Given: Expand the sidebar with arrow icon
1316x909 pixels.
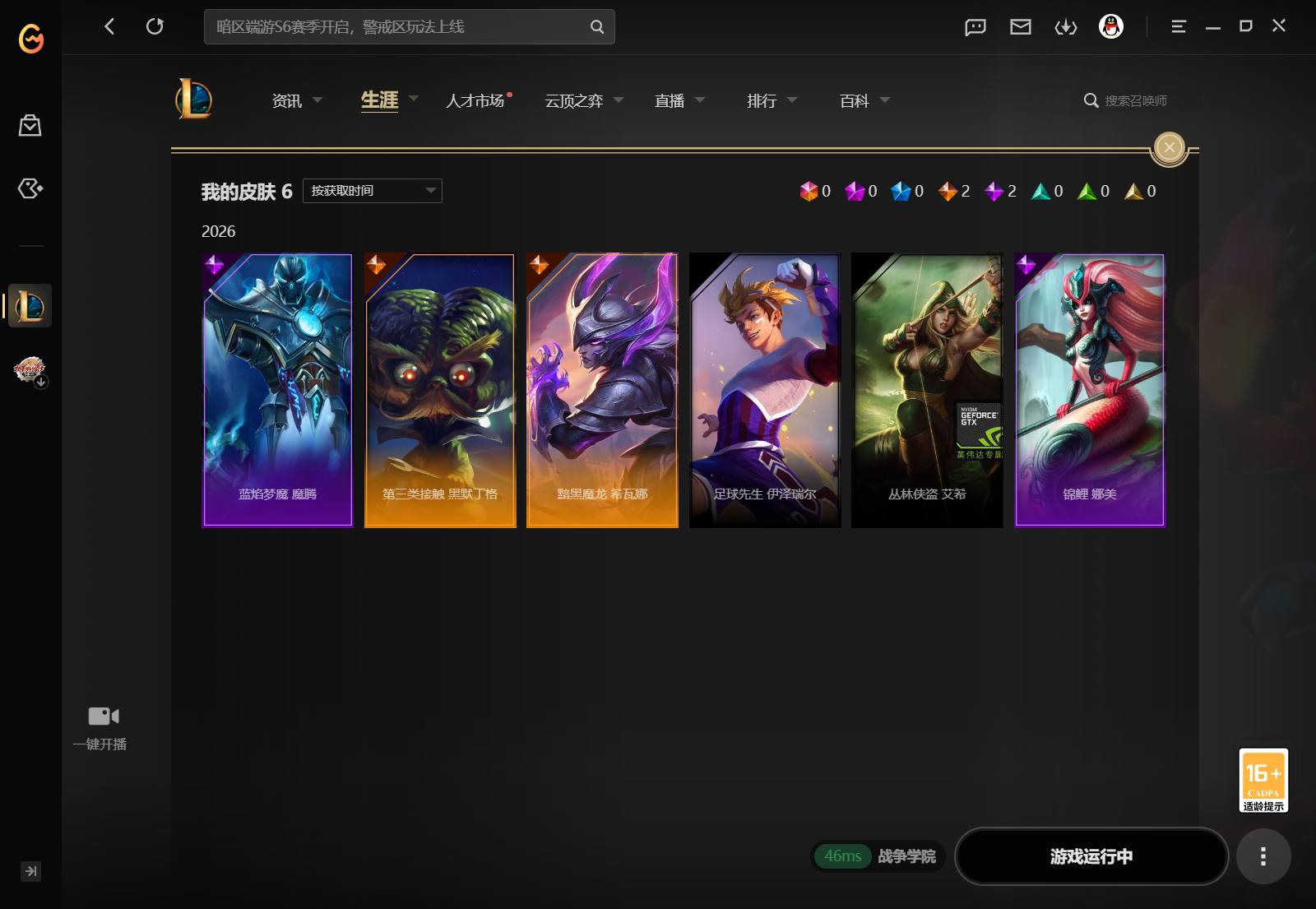Looking at the screenshot, I should tap(30, 871).
